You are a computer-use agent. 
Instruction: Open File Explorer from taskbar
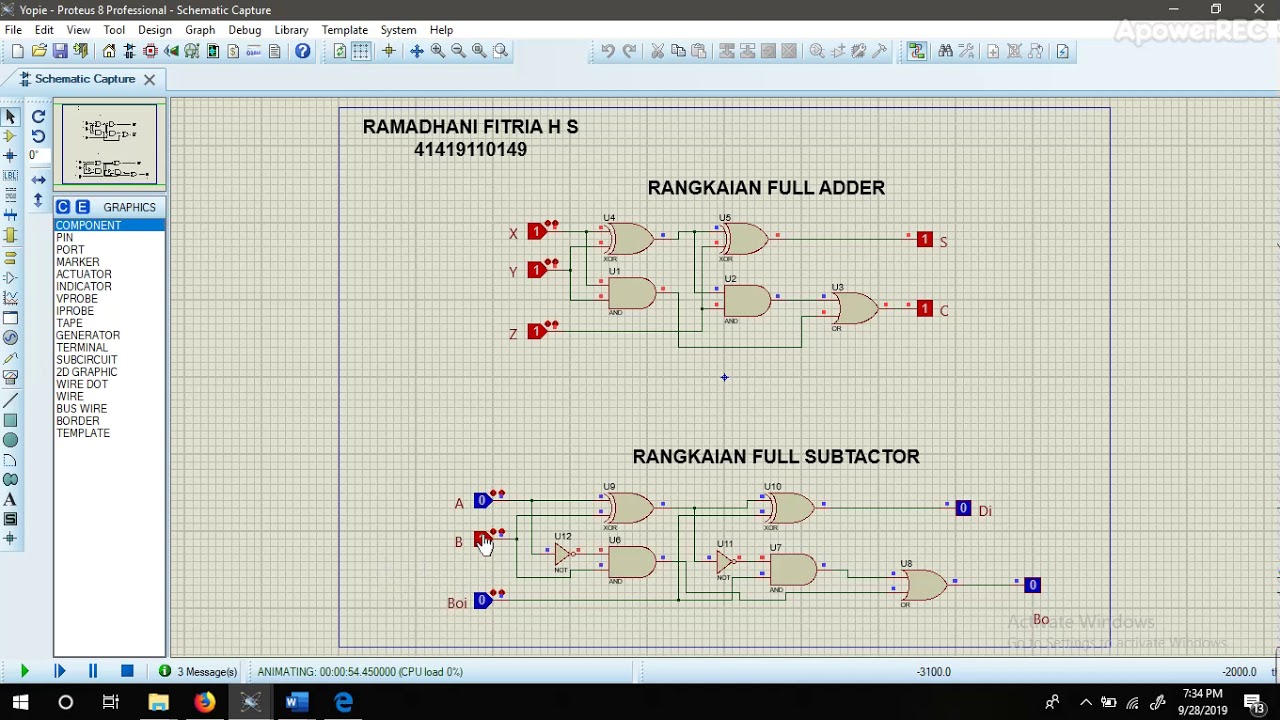158,702
